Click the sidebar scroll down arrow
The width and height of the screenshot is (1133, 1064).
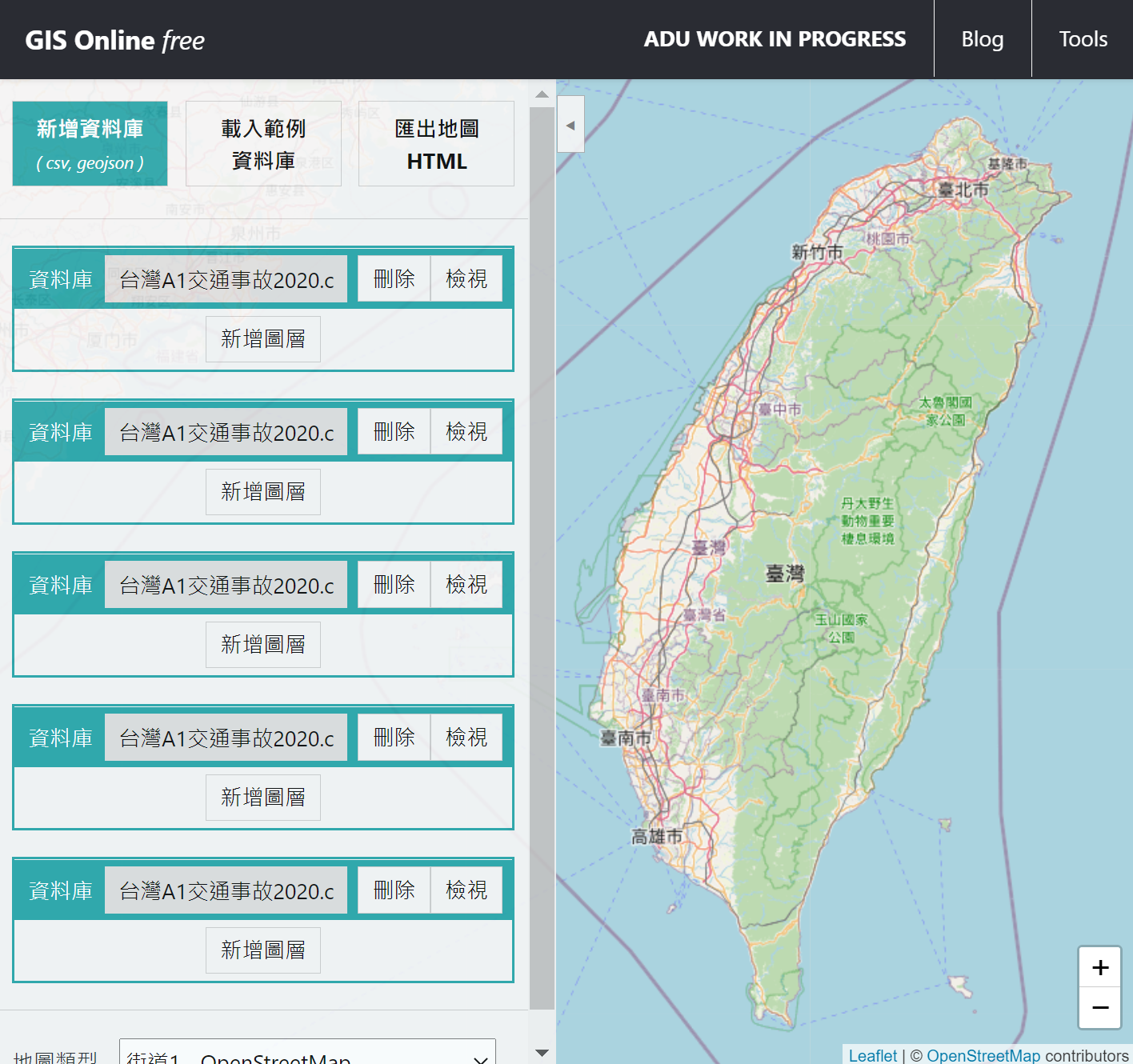pos(542,1053)
